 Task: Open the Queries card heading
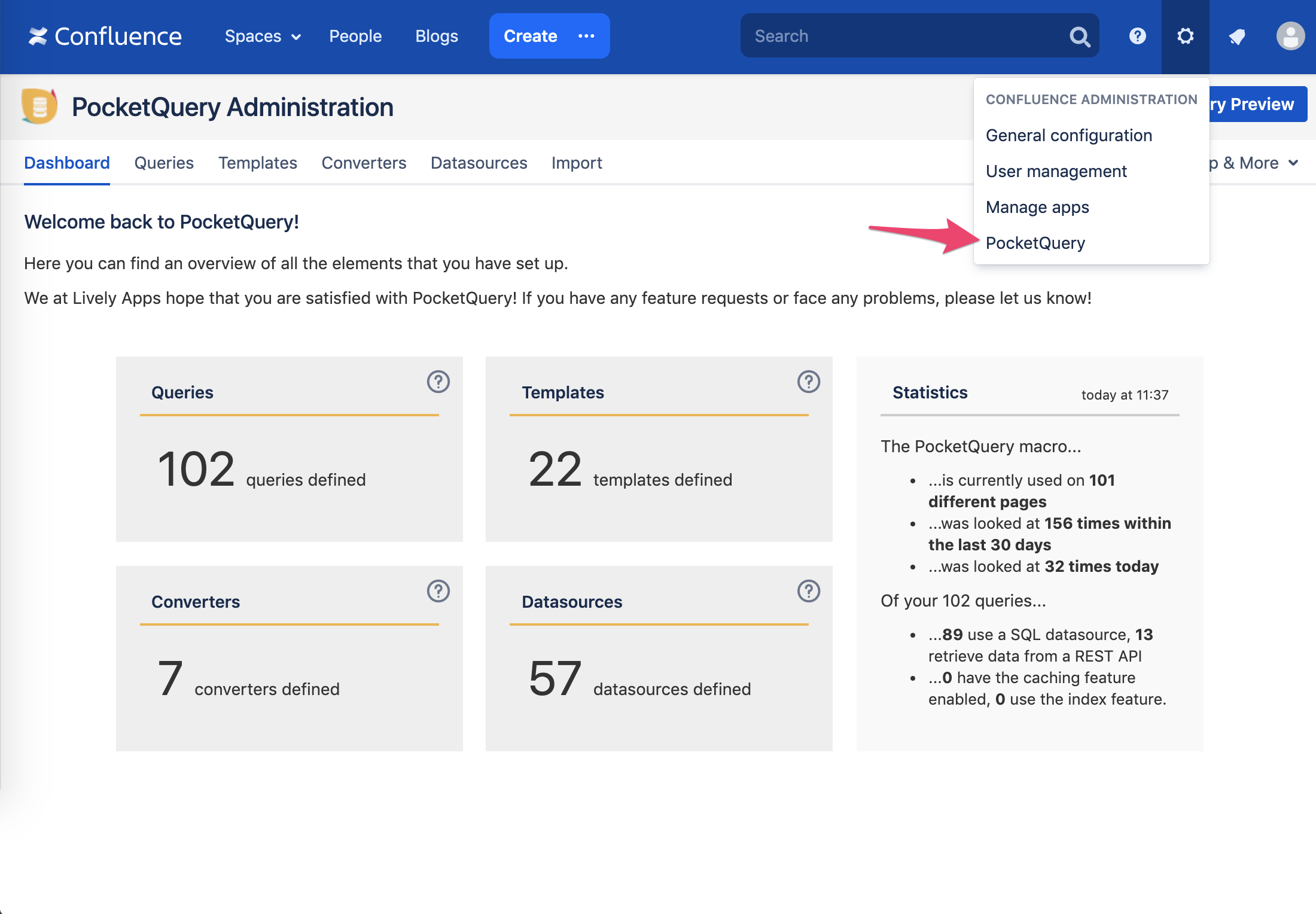coord(182,392)
